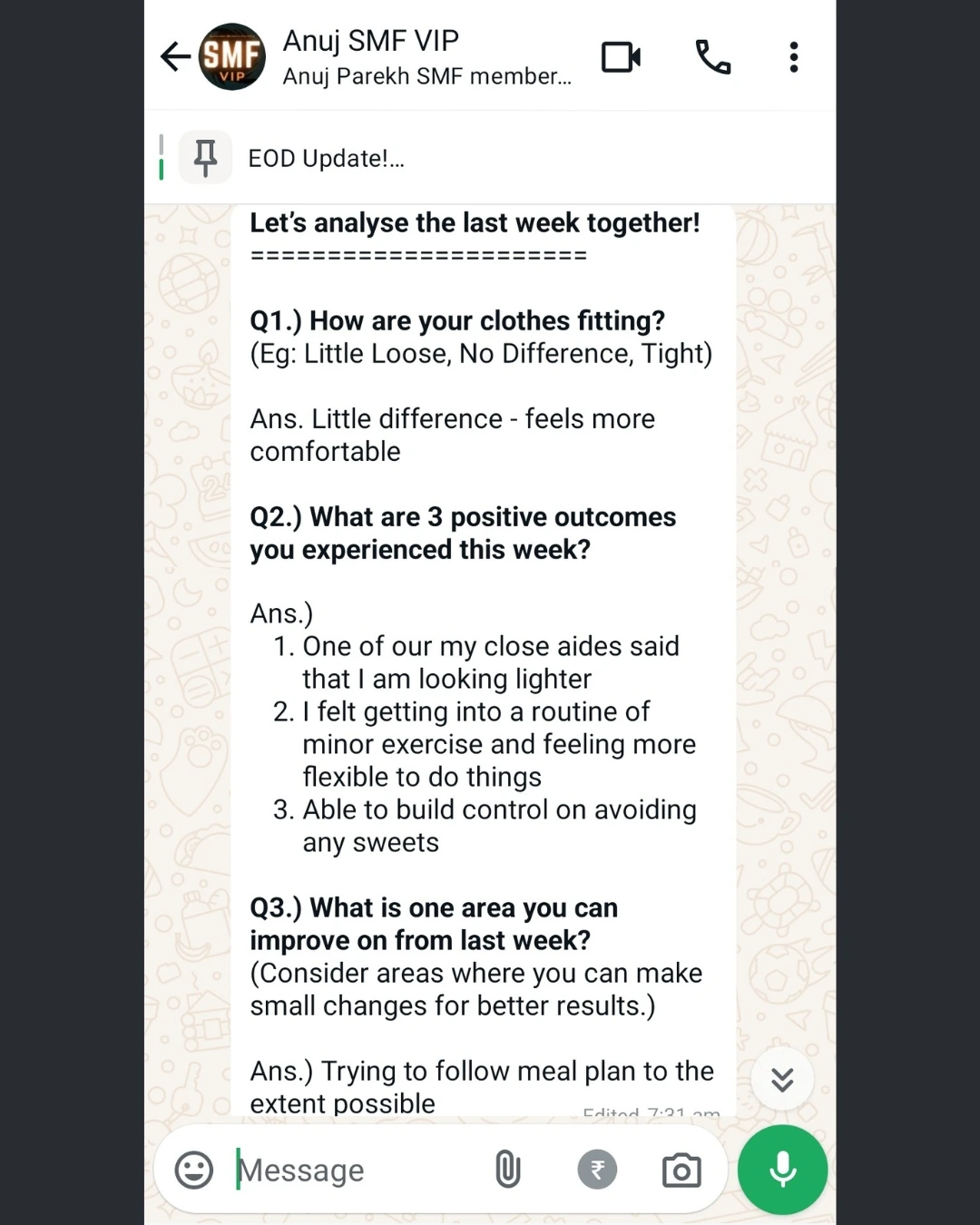Select the Q1 clothes fitting question text
Viewport: 980px width, 1225px height.
[457, 321]
